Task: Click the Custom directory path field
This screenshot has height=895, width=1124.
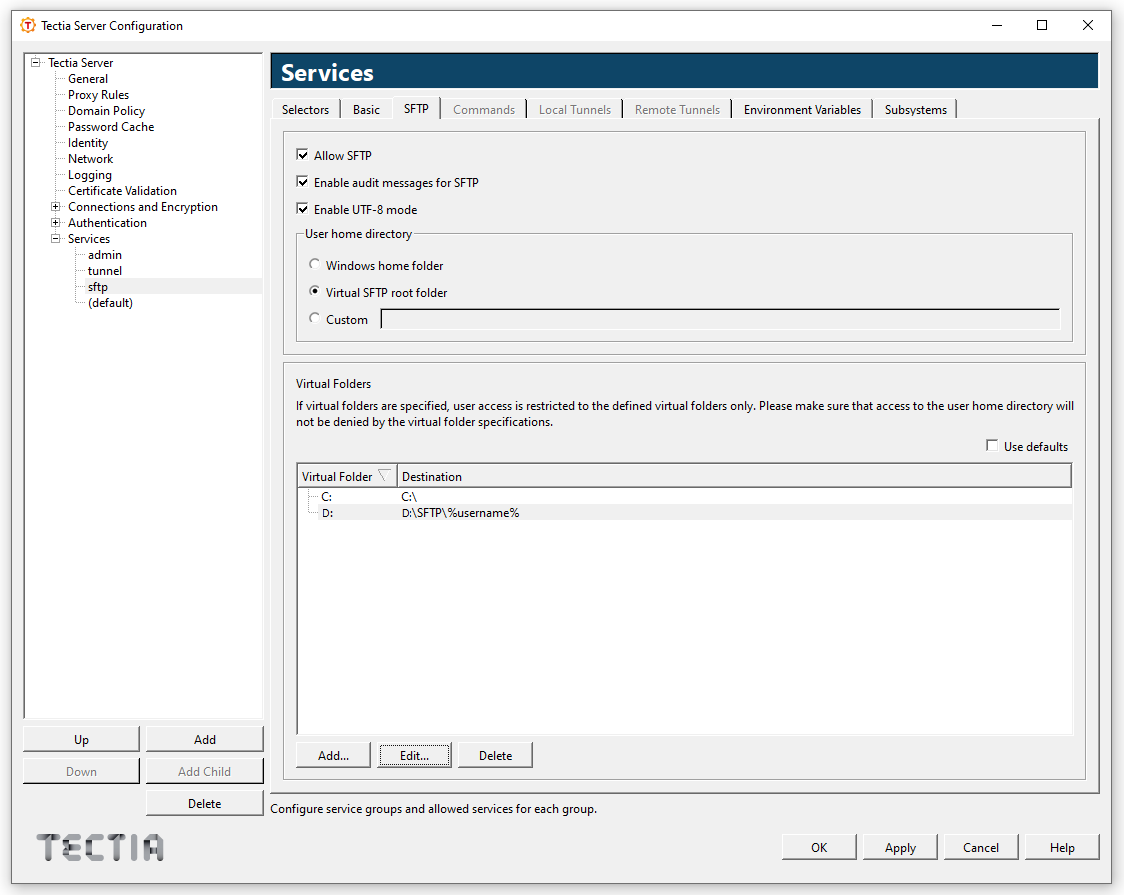Action: pyautogui.click(x=720, y=320)
